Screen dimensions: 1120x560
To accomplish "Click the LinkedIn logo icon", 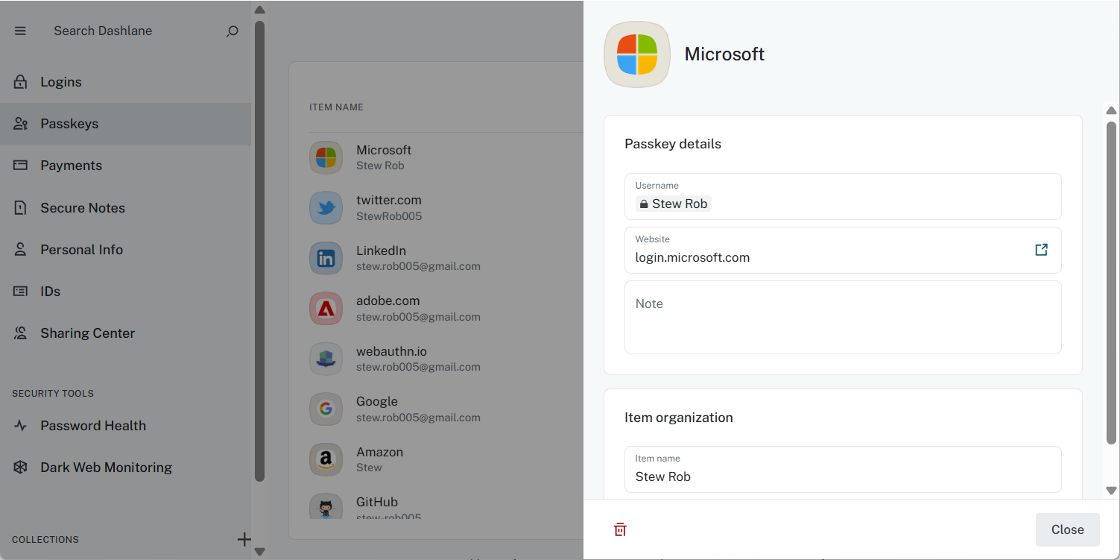I will pyautogui.click(x=326, y=258).
